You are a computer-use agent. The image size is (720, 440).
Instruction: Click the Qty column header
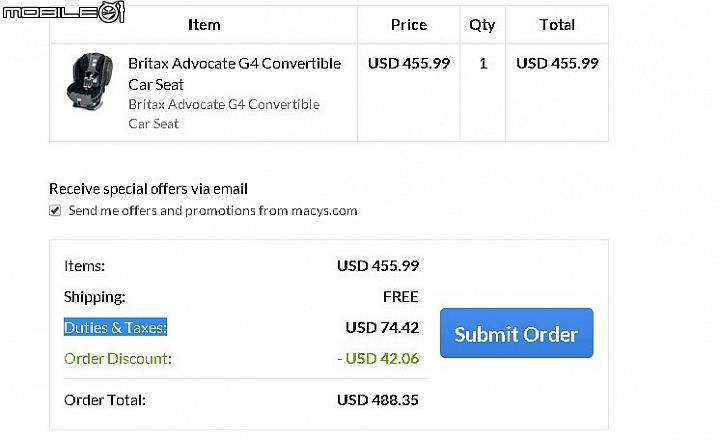point(482,25)
